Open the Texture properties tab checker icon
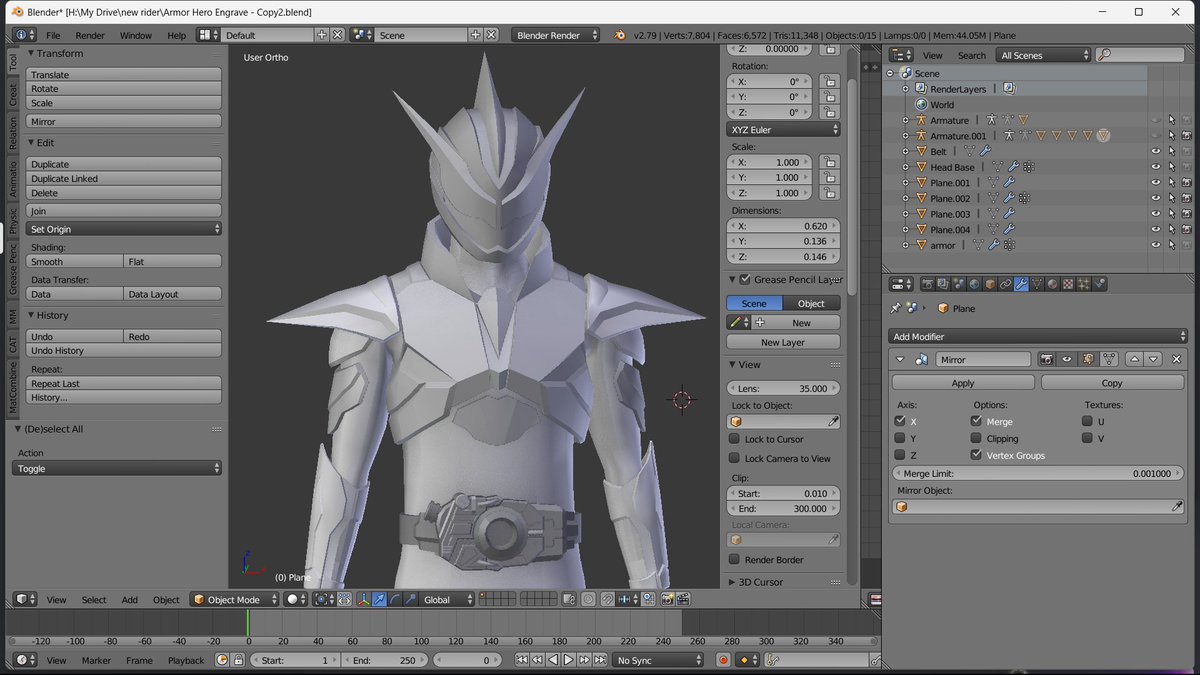 coord(1068,284)
